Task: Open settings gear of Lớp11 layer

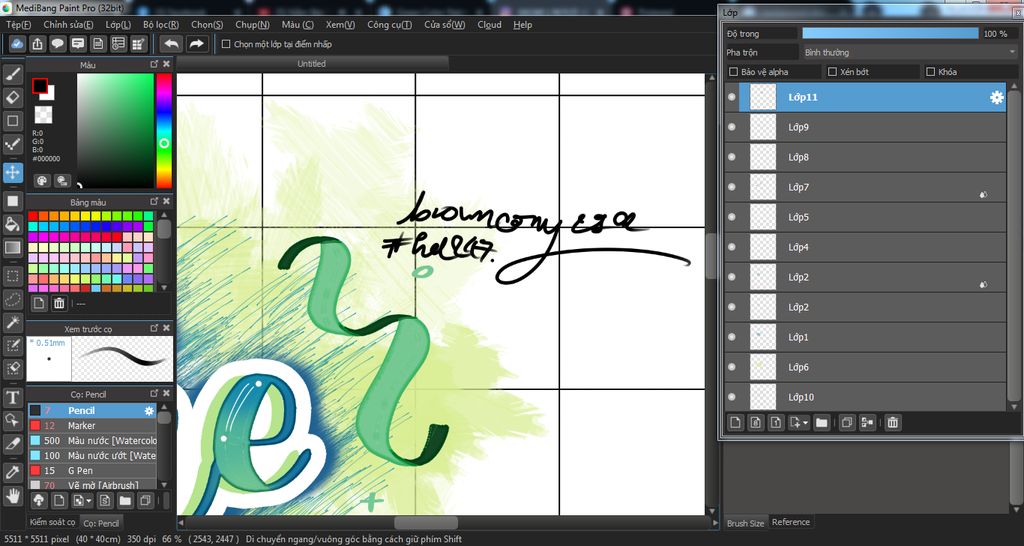Action: 997,97
